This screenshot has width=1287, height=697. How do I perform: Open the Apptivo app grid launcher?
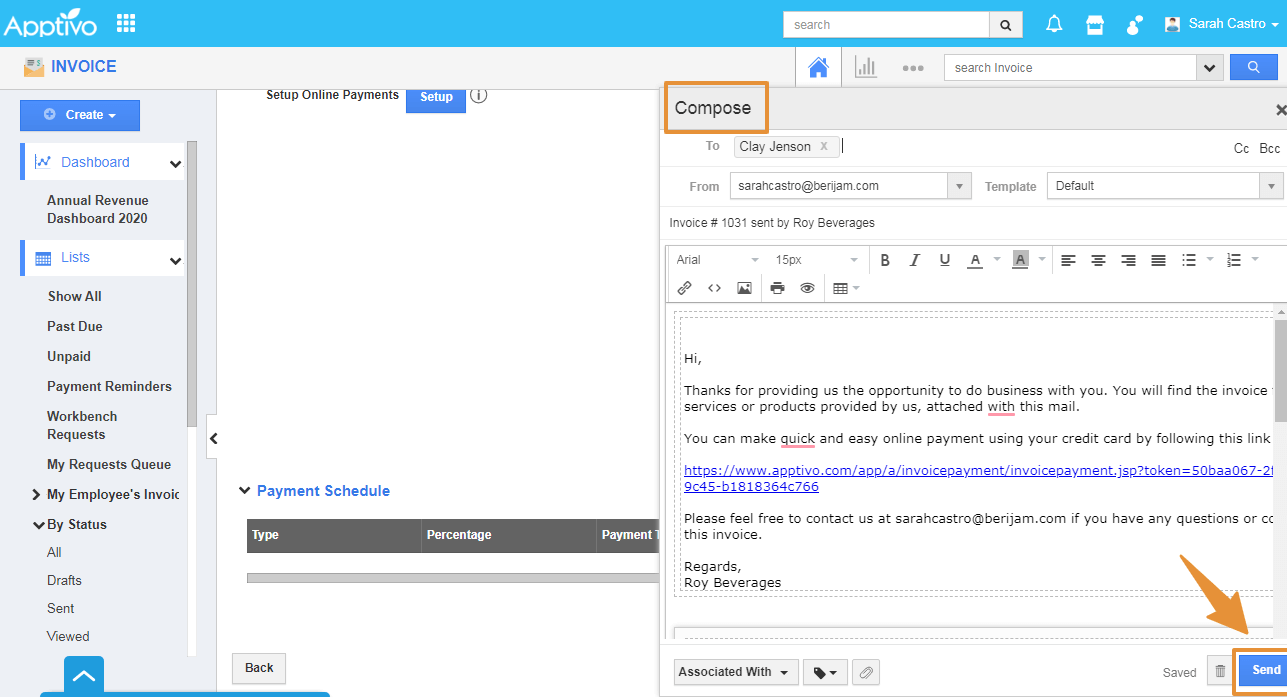pyautogui.click(x=126, y=23)
